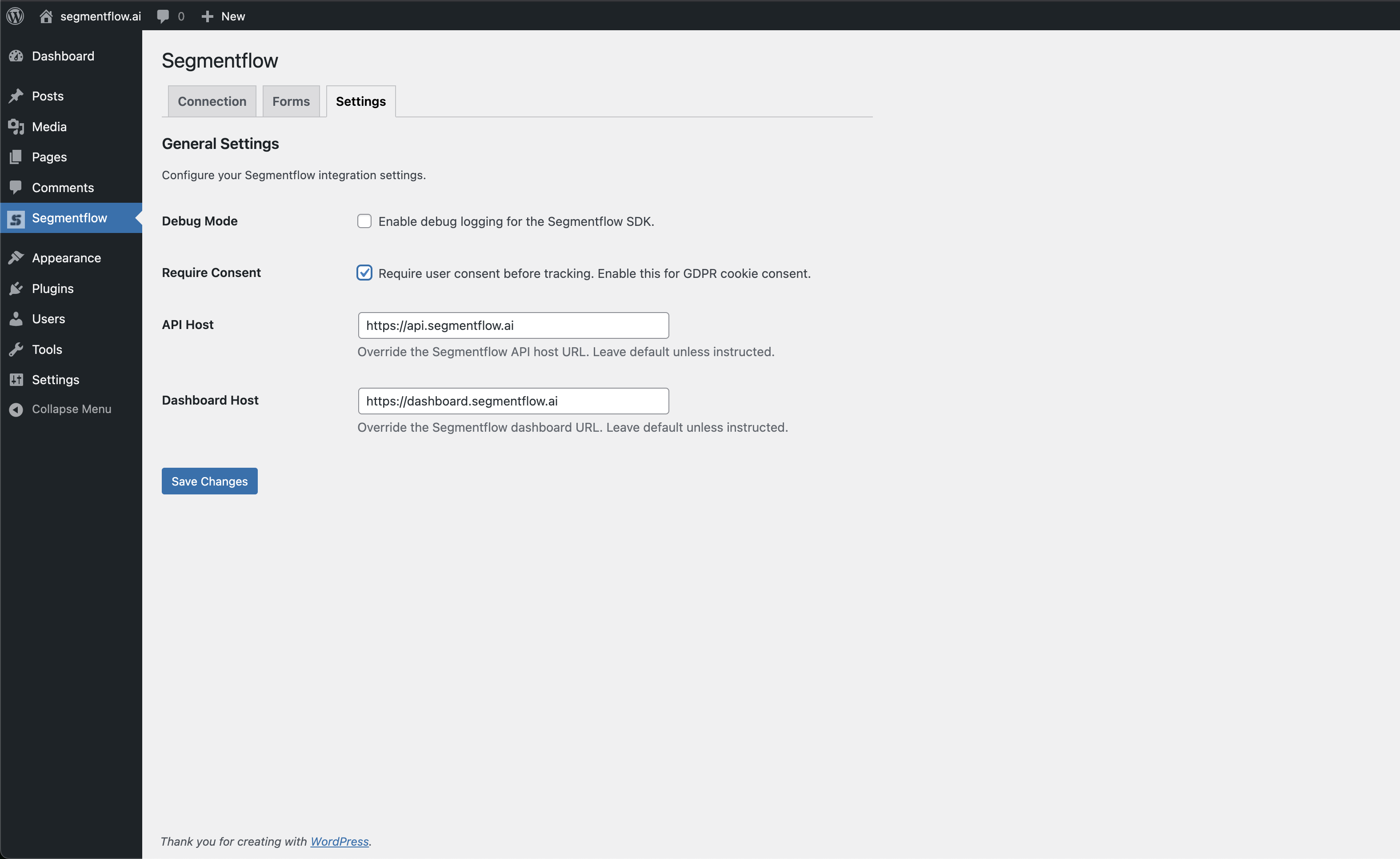The height and width of the screenshot is (859, 1400).
Task: Click the WordPress logo icon
Action: 16,16
